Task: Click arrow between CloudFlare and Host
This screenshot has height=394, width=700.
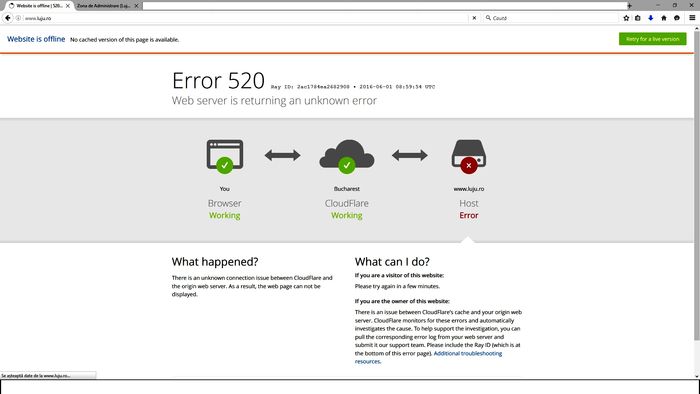Action: click(x=409, y=155)
